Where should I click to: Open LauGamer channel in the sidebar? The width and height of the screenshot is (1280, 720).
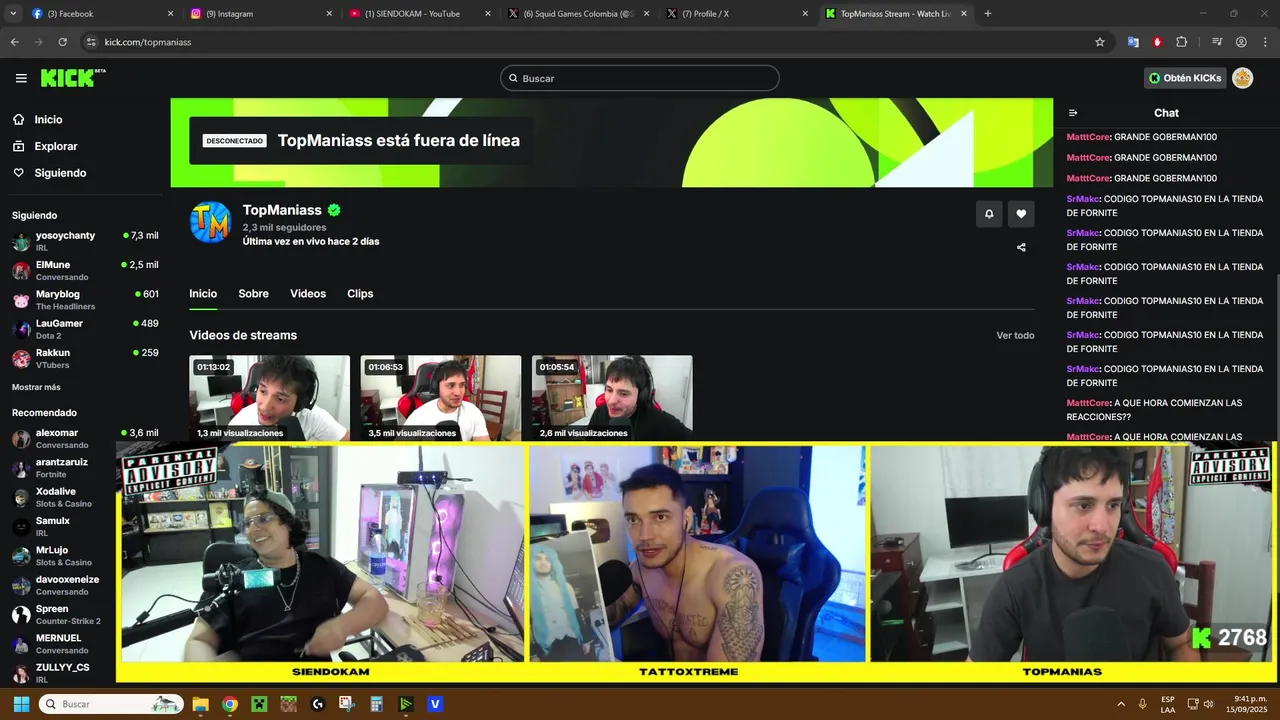(85, 329)
